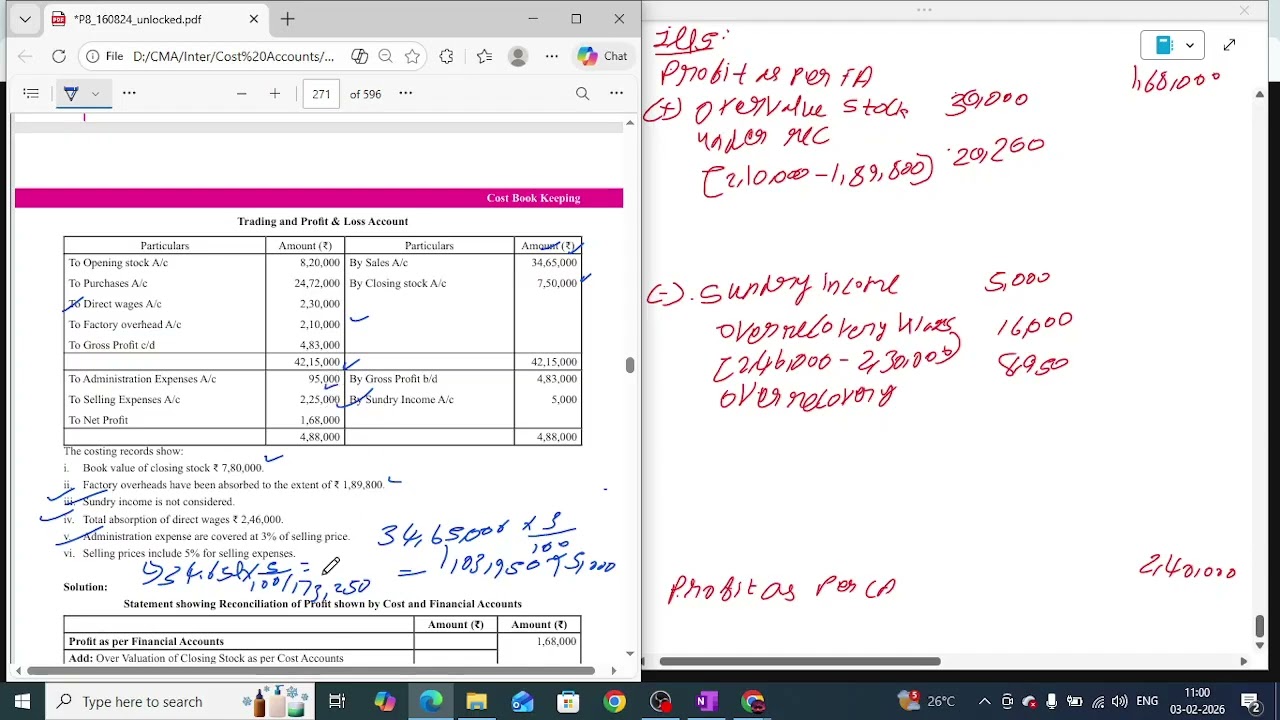Expand the draw pen options dropdown
The width and height of the screenshot is (1280, 720).
95,93
